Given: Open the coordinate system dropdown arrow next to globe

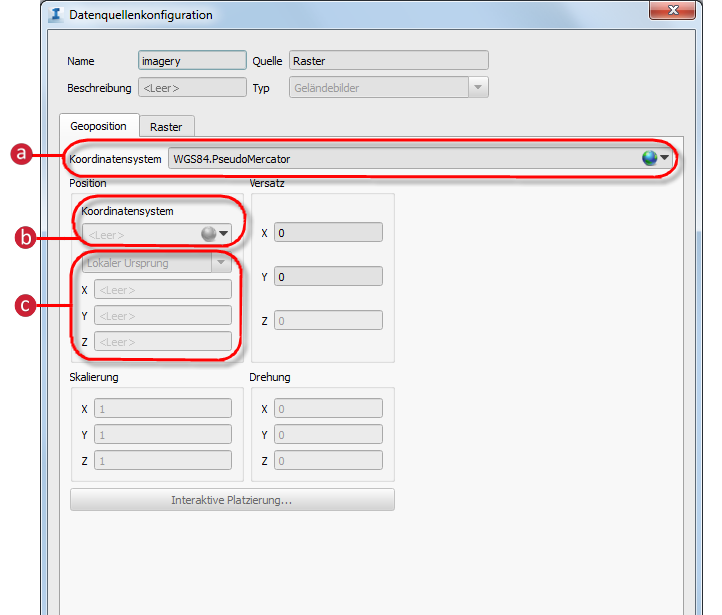Looking at the screenshot, I should (664, 157).
